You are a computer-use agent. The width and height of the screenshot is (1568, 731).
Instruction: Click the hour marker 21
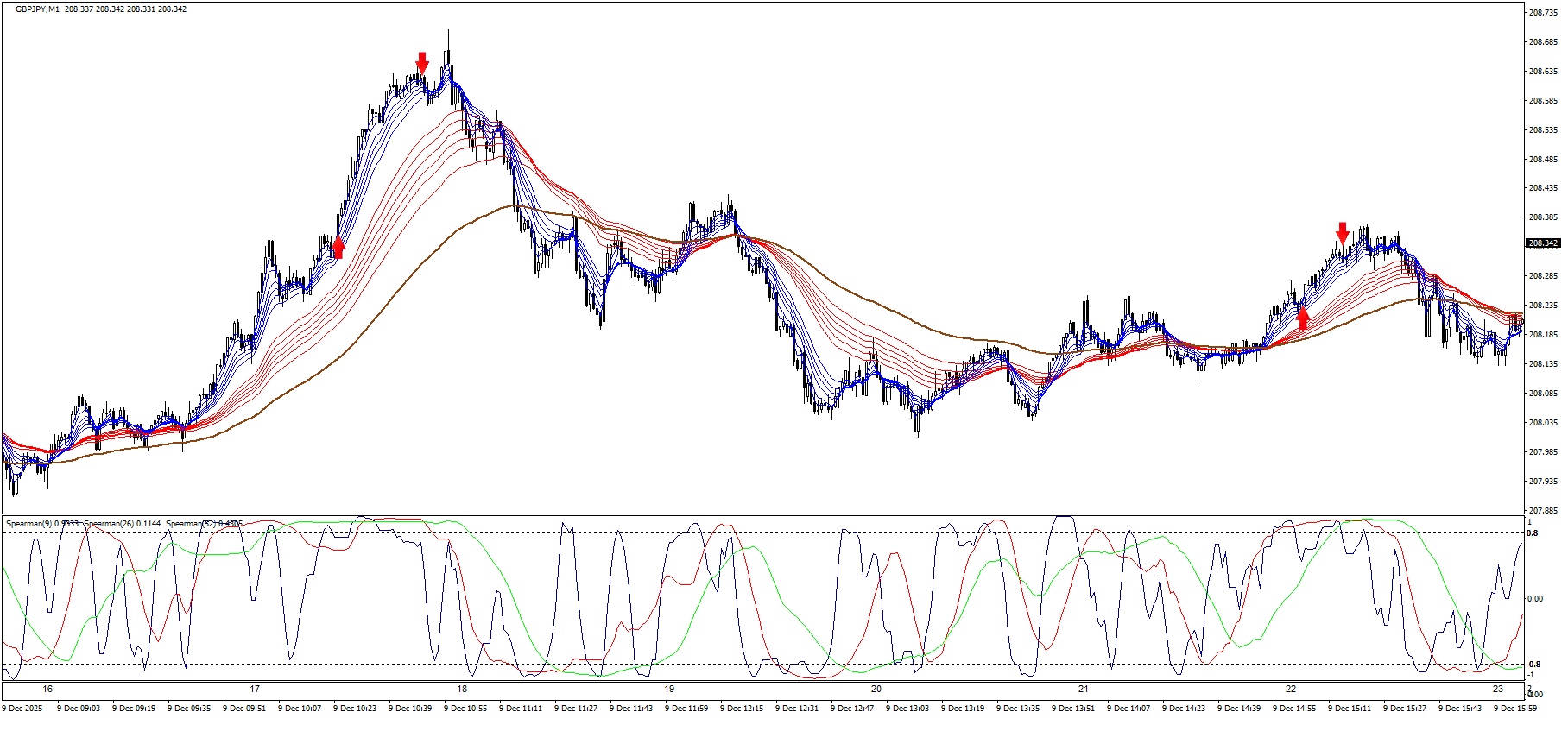1084,689
